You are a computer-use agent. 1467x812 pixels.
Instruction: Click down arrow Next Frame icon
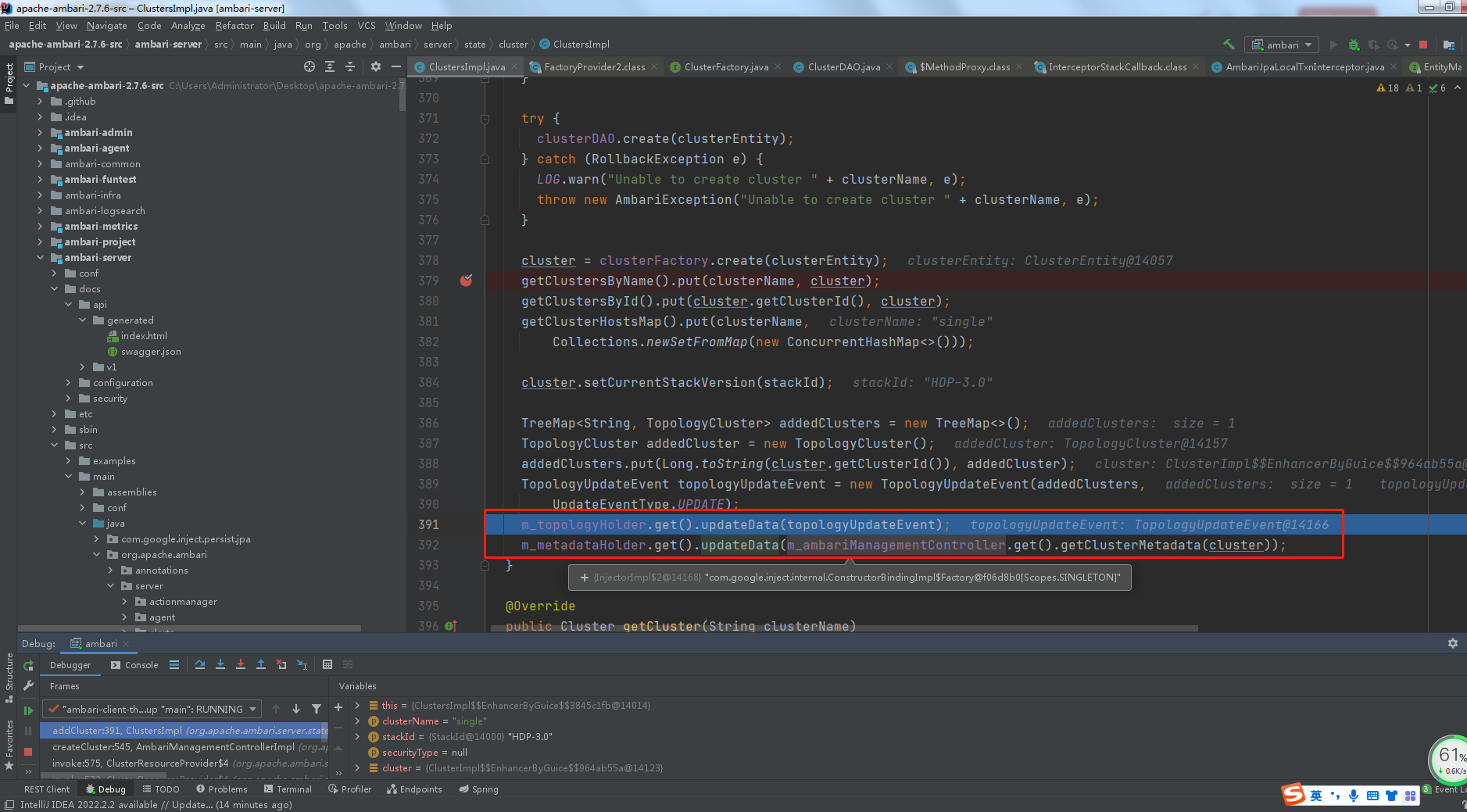click(x=296, y=709)
